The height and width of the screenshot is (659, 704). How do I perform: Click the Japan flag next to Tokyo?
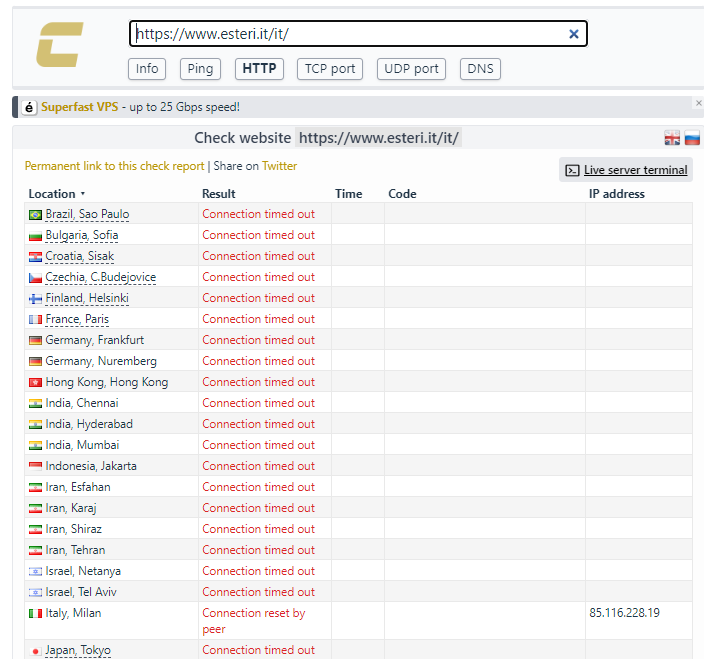point(36,651)
